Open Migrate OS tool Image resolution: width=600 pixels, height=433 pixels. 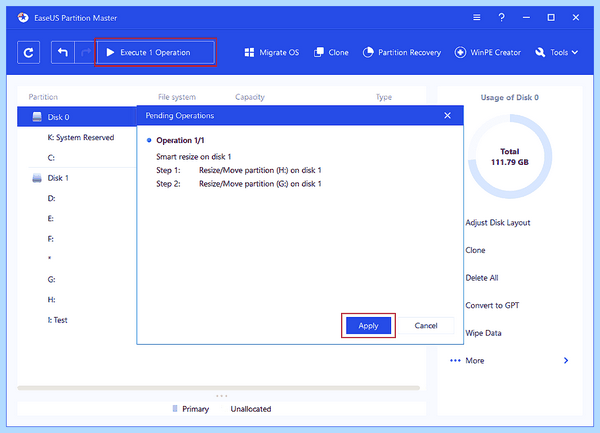pos(272,52)
